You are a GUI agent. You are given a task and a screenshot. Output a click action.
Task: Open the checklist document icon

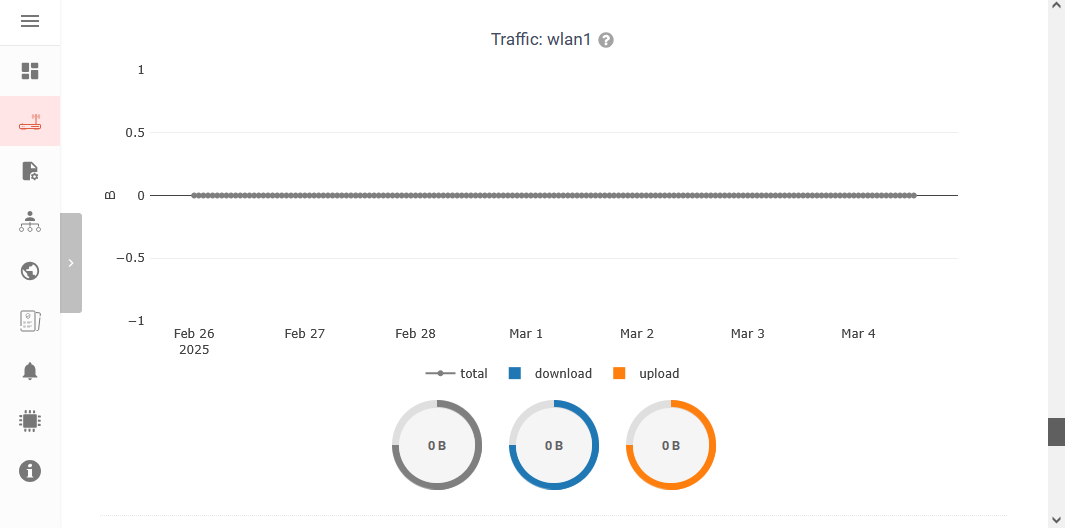[30, 321]
